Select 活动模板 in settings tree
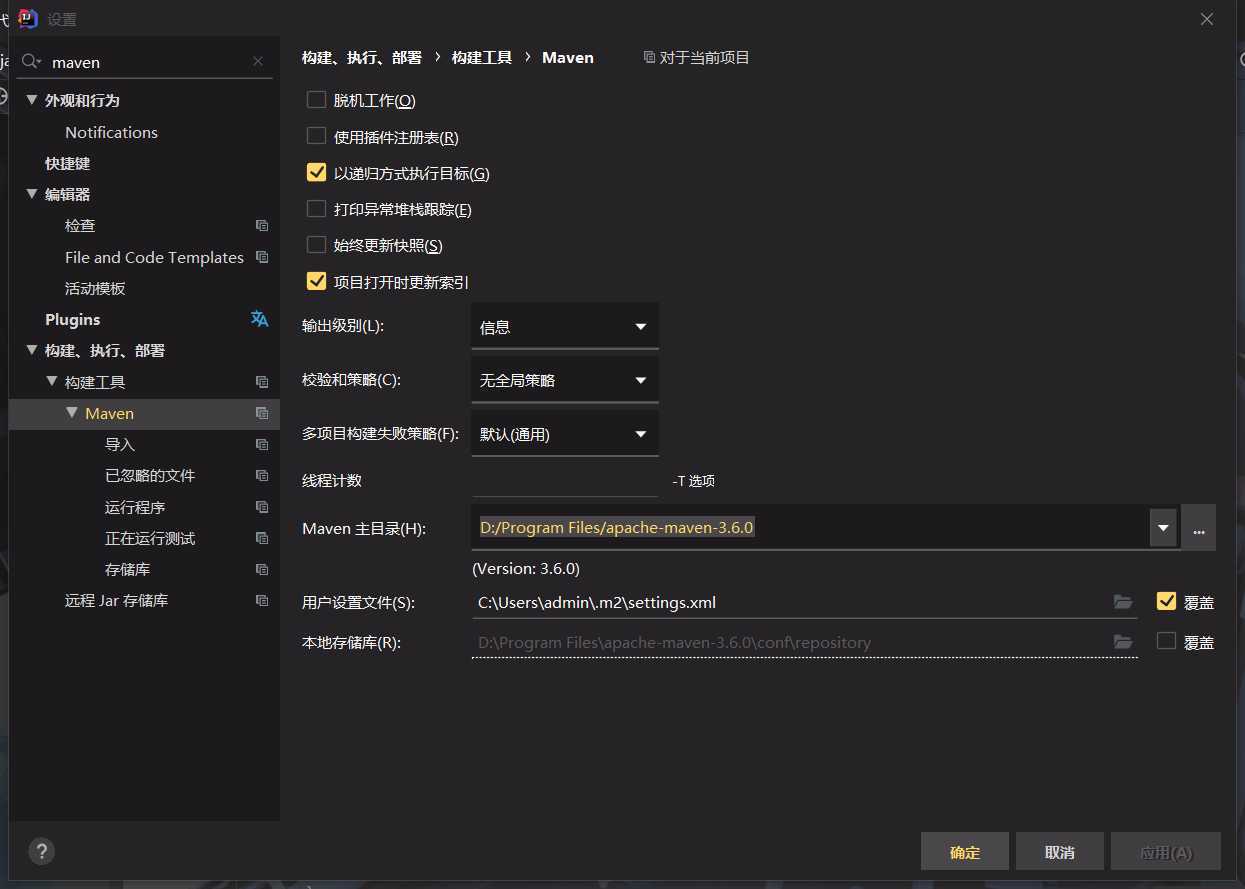 click(x=95, y=288)
